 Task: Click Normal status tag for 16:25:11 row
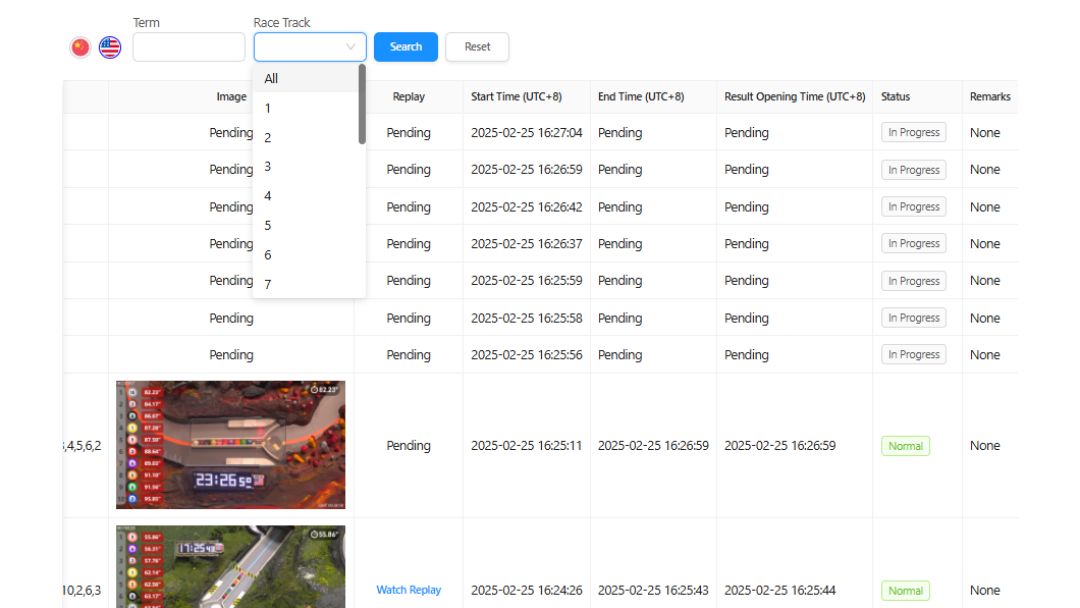click(x=906, y=446)
